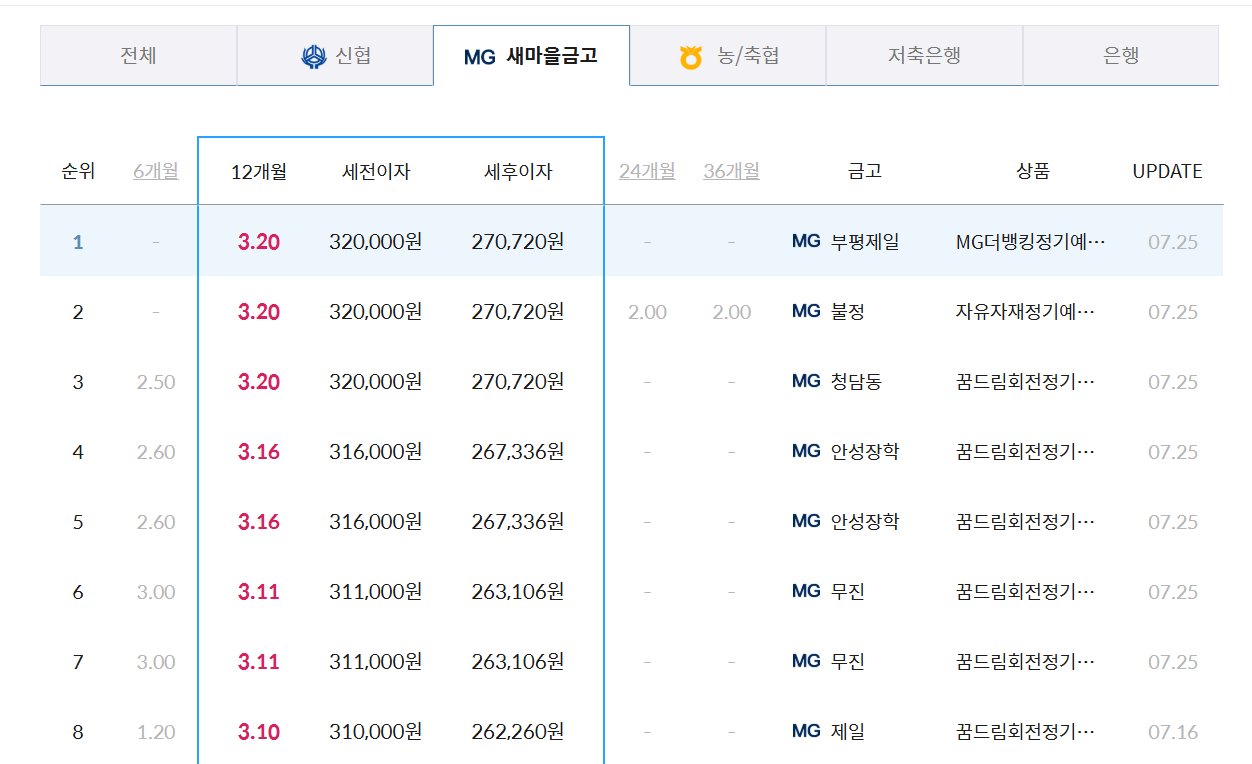Click 3.20 rate in 청담동 row
The image size is (1252, 764).
tap(259, 382)
